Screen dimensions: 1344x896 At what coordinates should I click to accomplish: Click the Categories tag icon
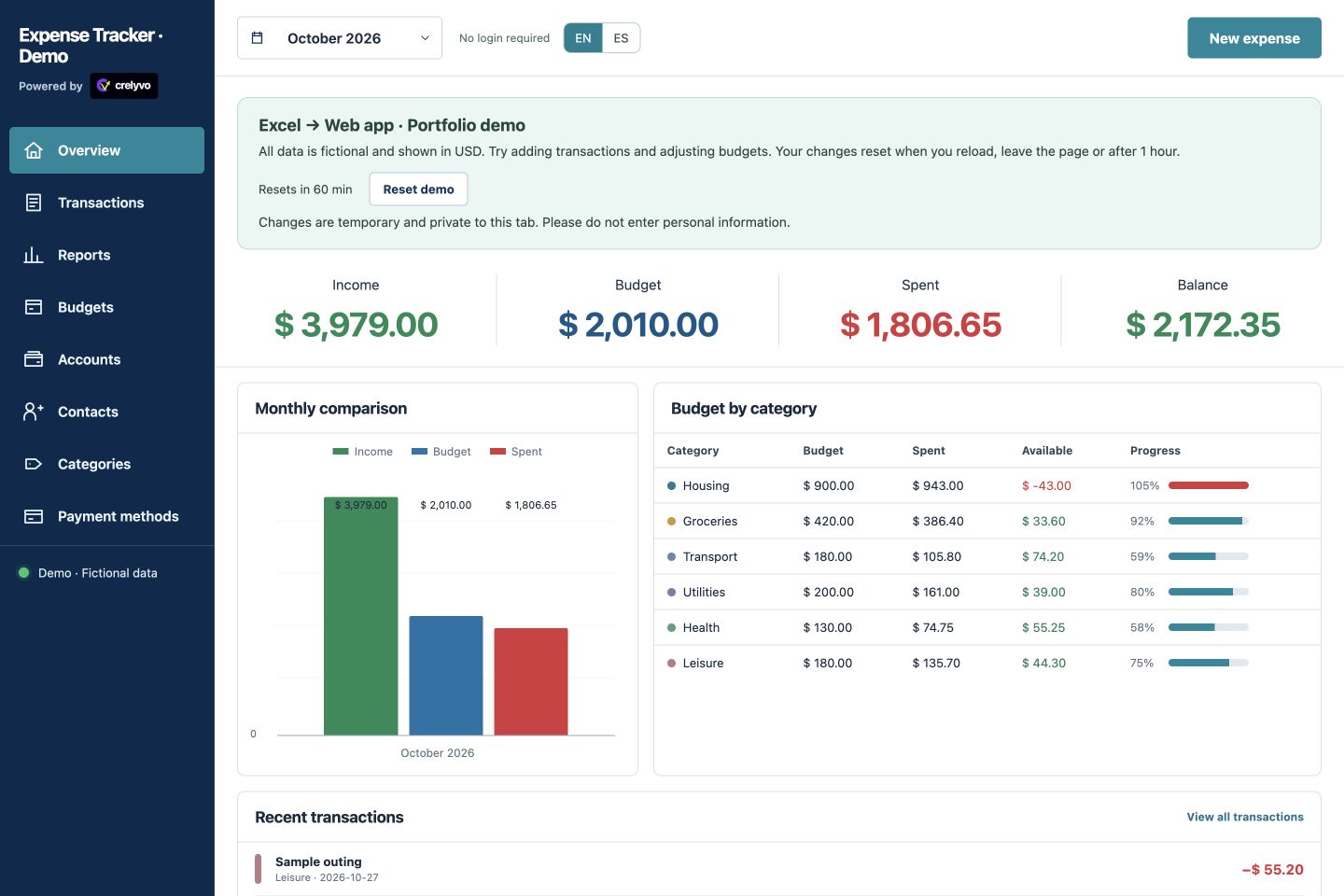(x=34, y=464)
